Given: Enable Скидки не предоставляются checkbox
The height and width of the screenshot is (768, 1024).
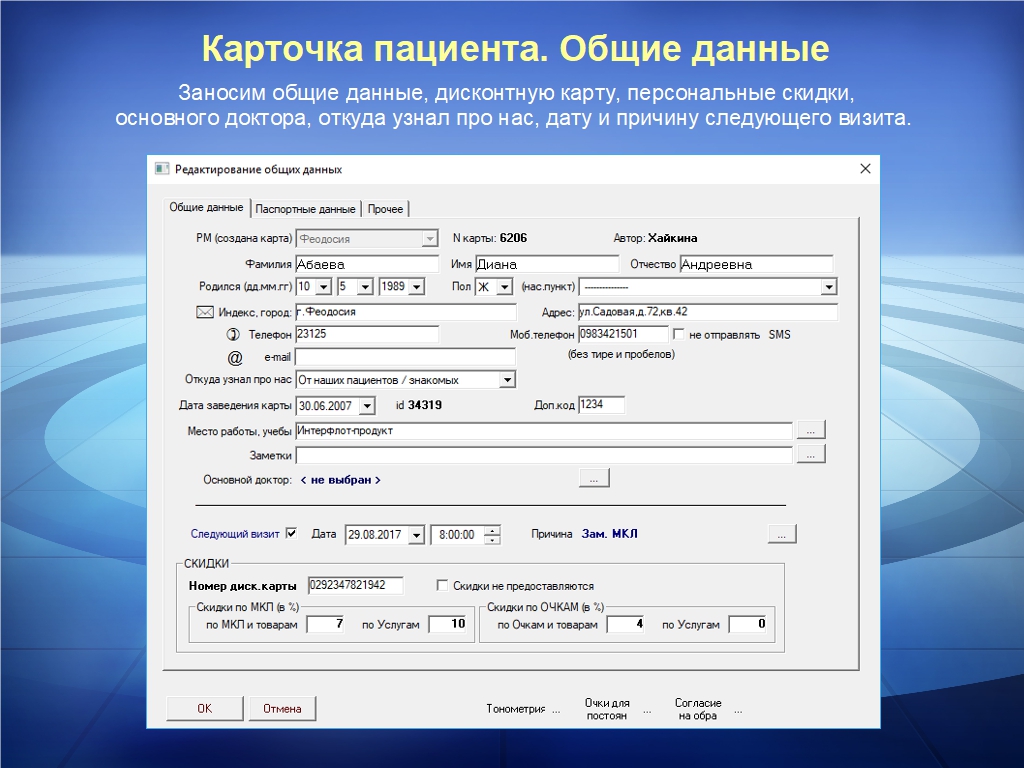Looking at the screenshot, I should (443, 586).
